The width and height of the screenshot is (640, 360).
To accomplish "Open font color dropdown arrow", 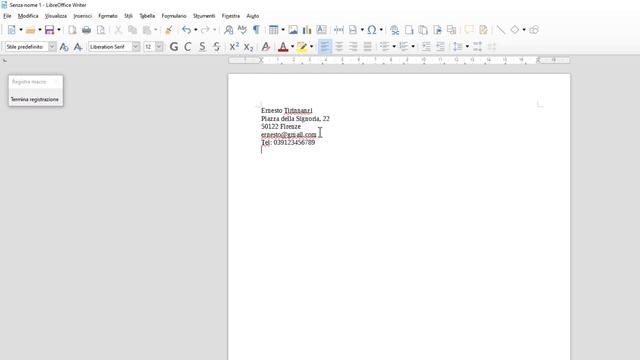I will 292,47.
